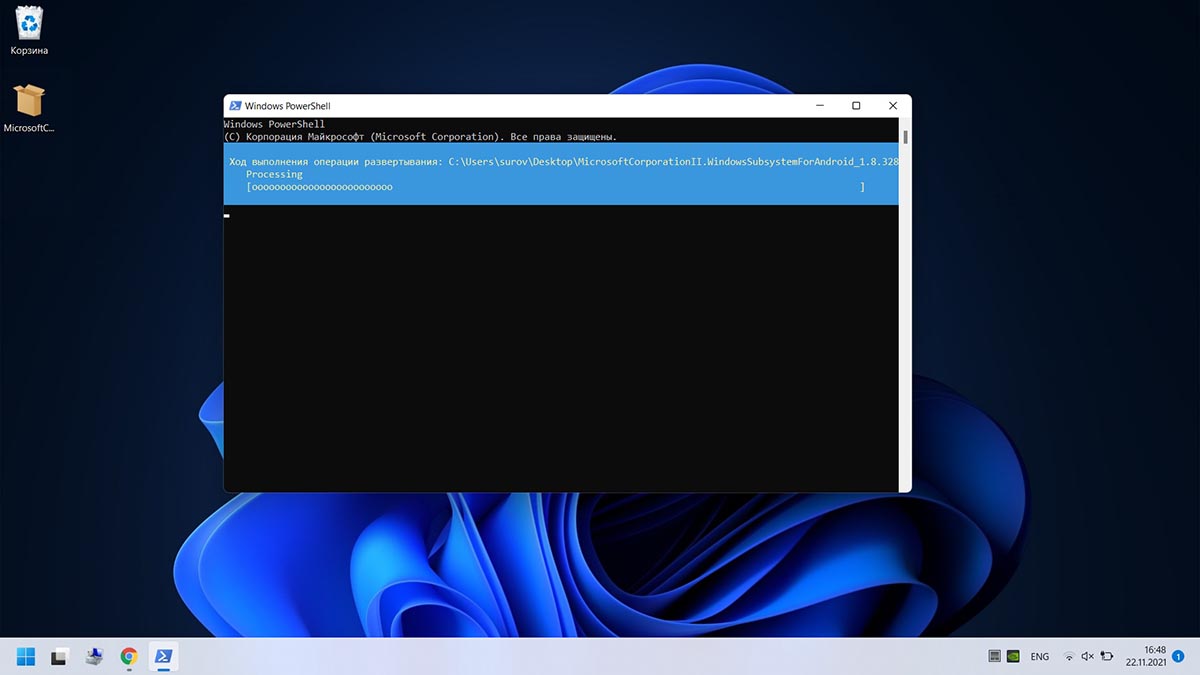Click the NVIDIA tray icon
Viewport: 1200px width, 675px height.
pyautogui.click(x=1015, y=657)
